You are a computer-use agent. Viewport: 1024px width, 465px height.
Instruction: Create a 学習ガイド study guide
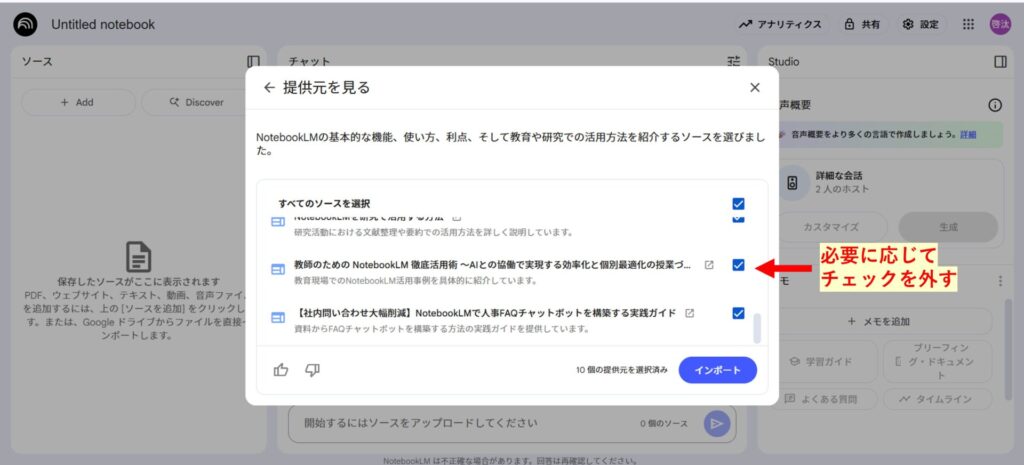(x=827, y=361)
